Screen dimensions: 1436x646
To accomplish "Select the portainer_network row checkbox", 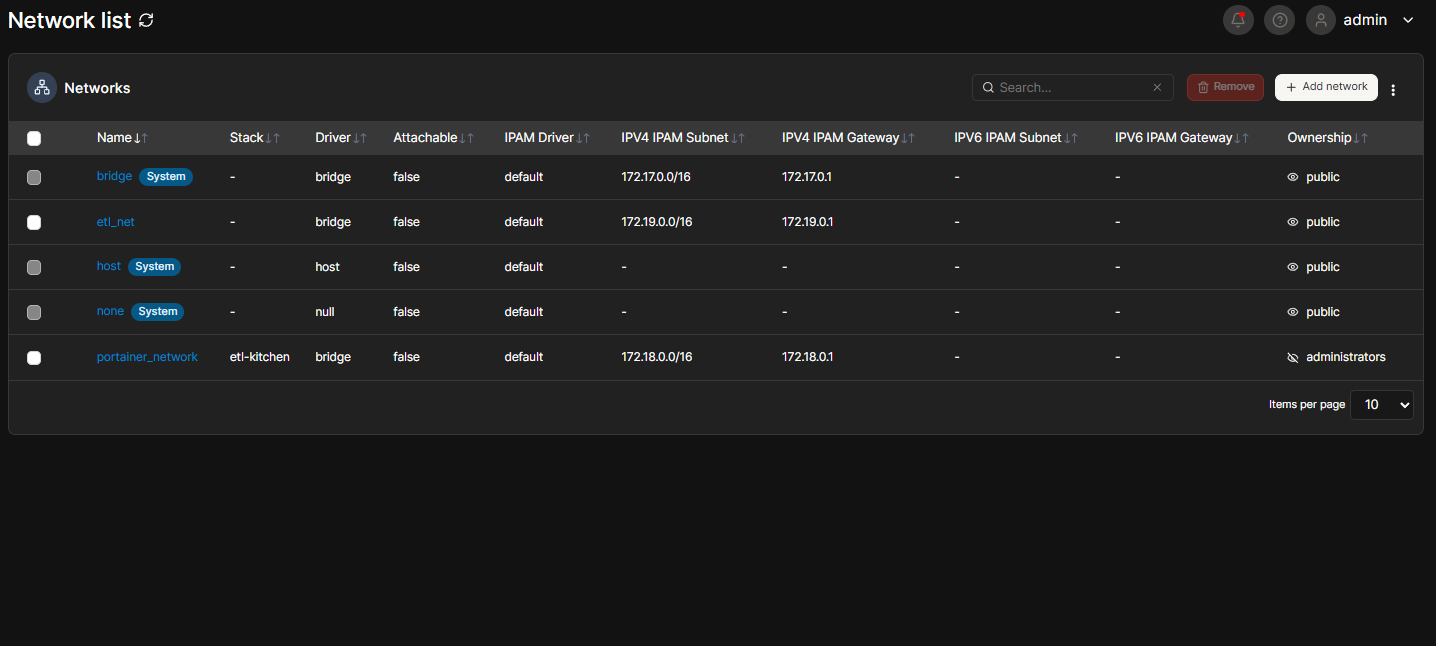I will [x=34, y=357].
